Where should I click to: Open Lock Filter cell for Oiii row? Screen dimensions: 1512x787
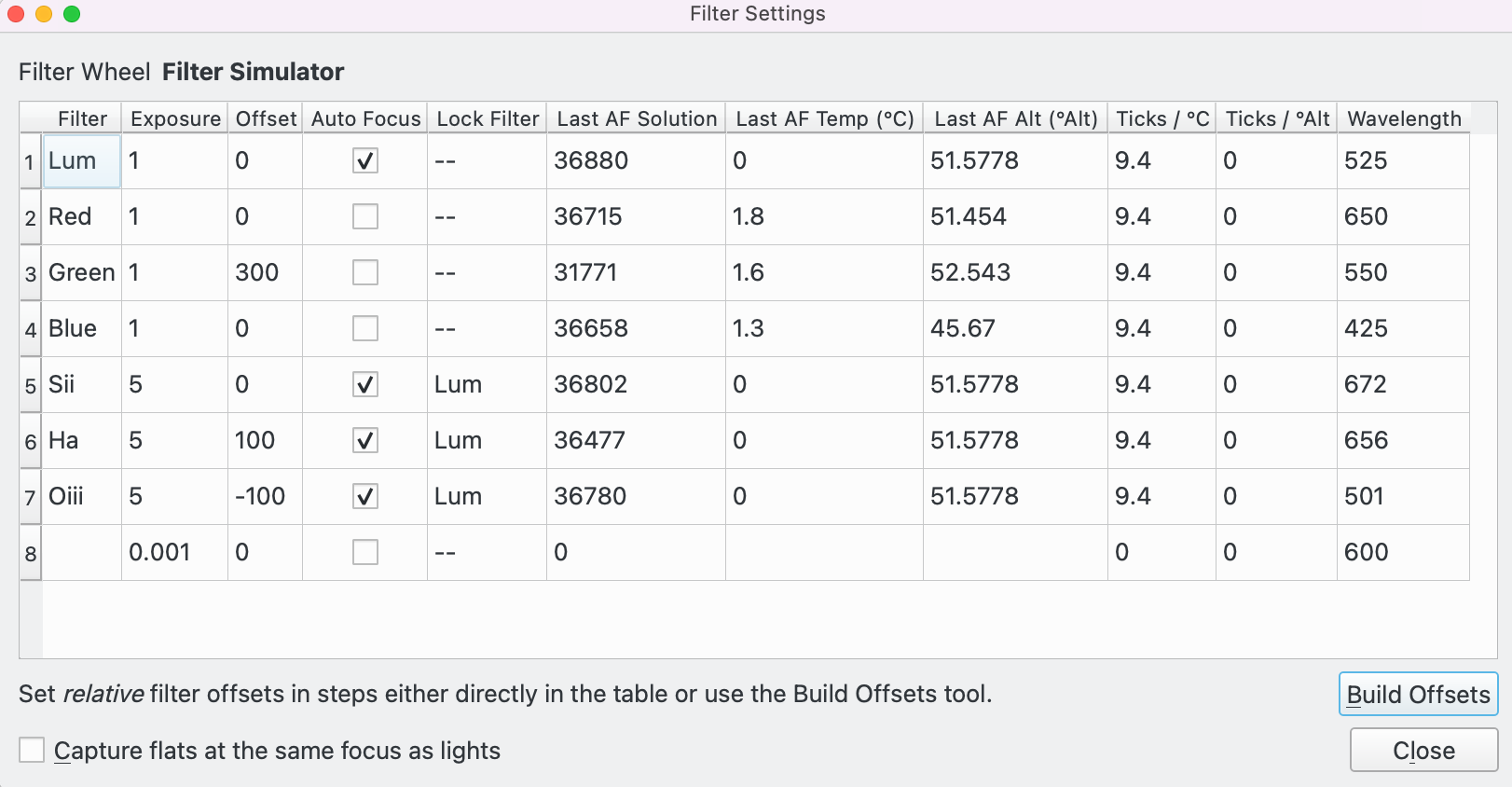486,497
